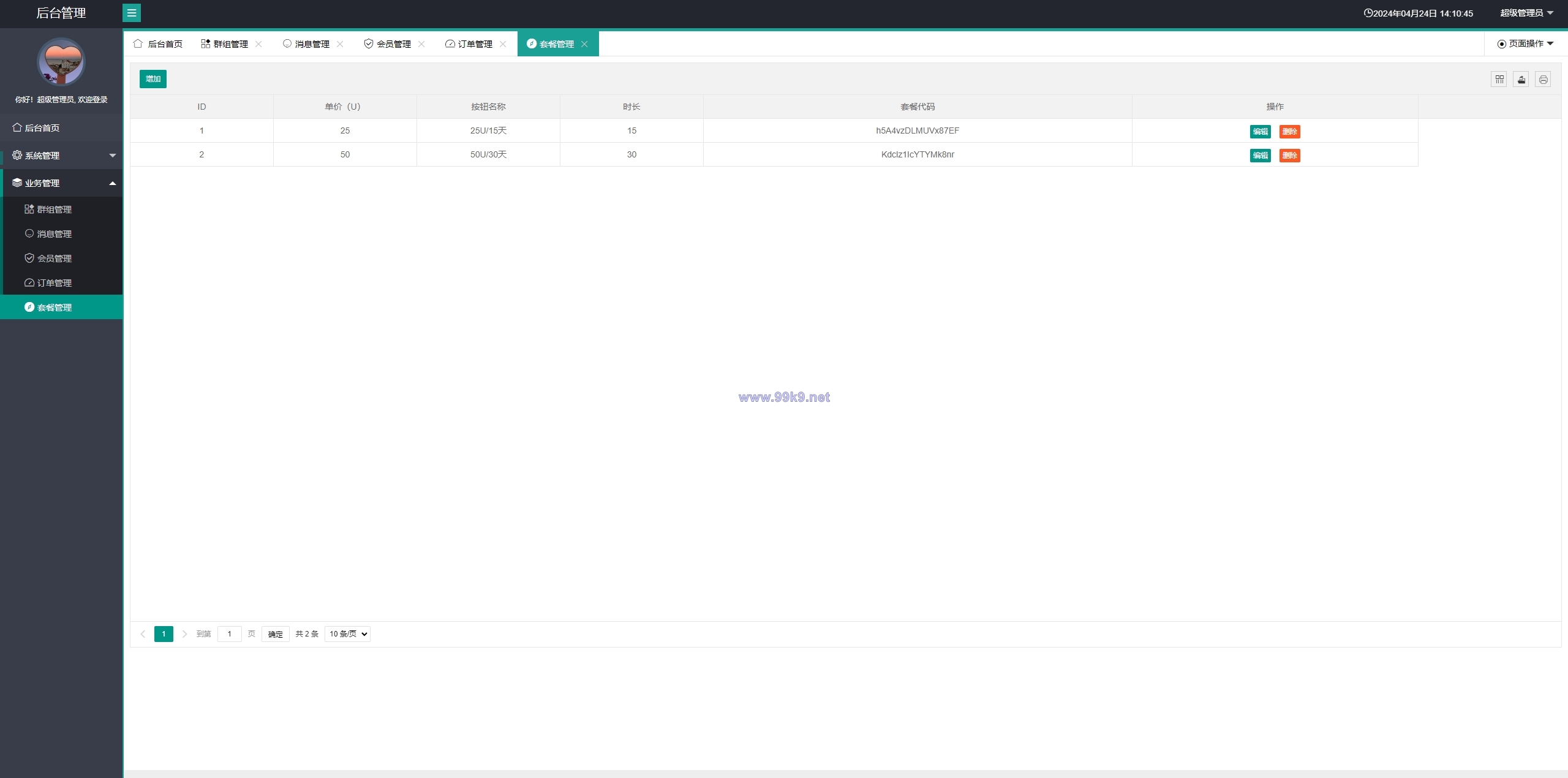Image resolution: width=1568 pixels, height=778 pixels.
Task: Collapse the 业务管理 sidebar menu
Action: [x=61, y=183]
